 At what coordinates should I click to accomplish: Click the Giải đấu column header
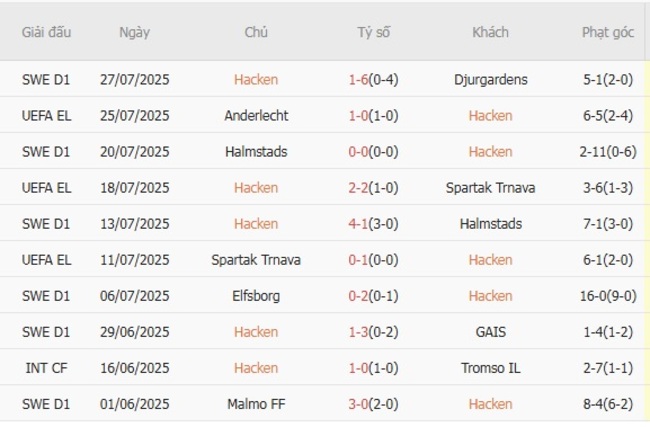(x=47, y=32)
